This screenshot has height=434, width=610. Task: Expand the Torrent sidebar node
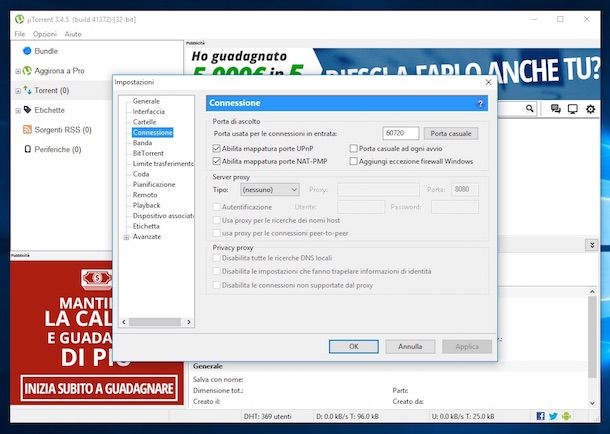[18, 91]
